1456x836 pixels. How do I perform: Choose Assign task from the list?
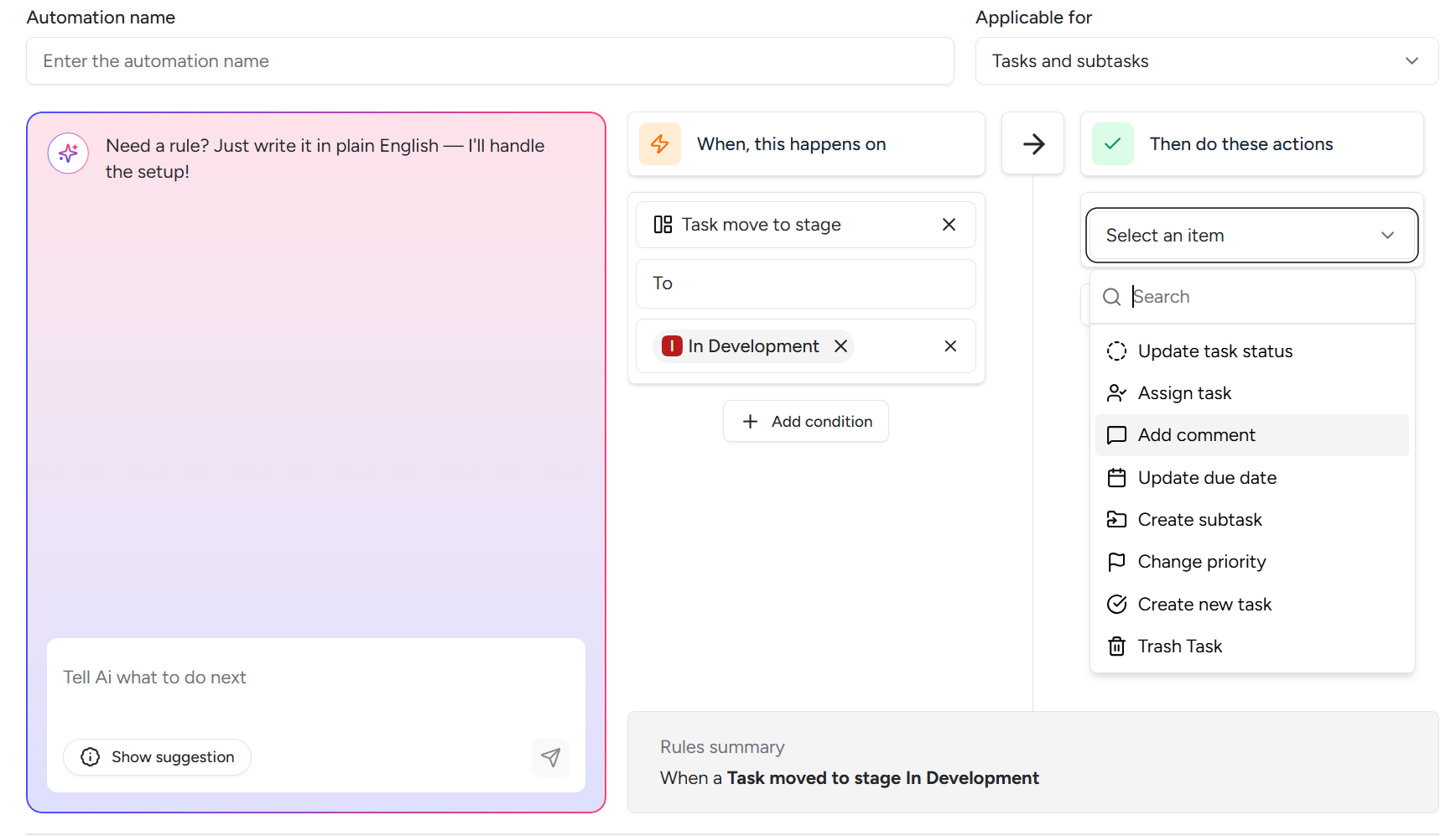[1184, 393]
